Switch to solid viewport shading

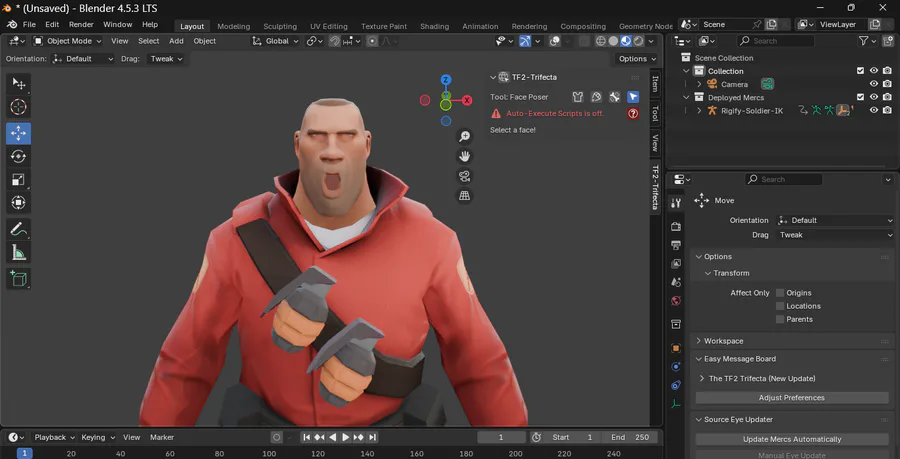614,41
